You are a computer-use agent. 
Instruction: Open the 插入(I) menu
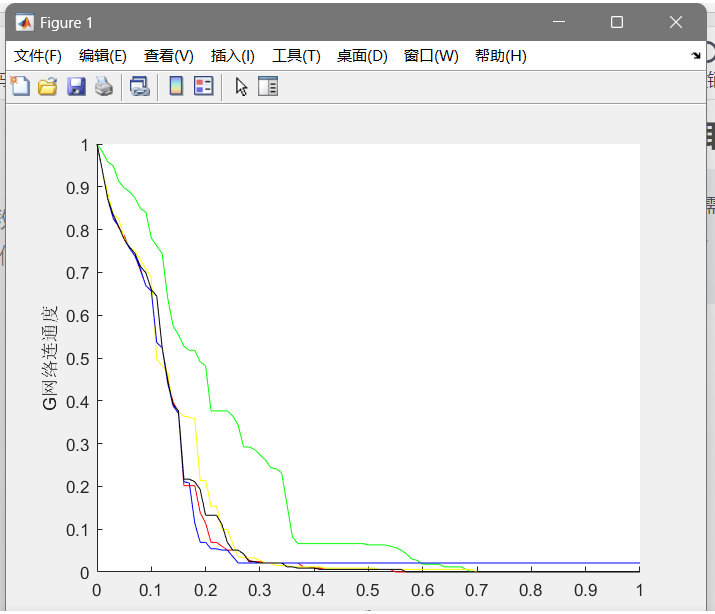pos(233,56)
